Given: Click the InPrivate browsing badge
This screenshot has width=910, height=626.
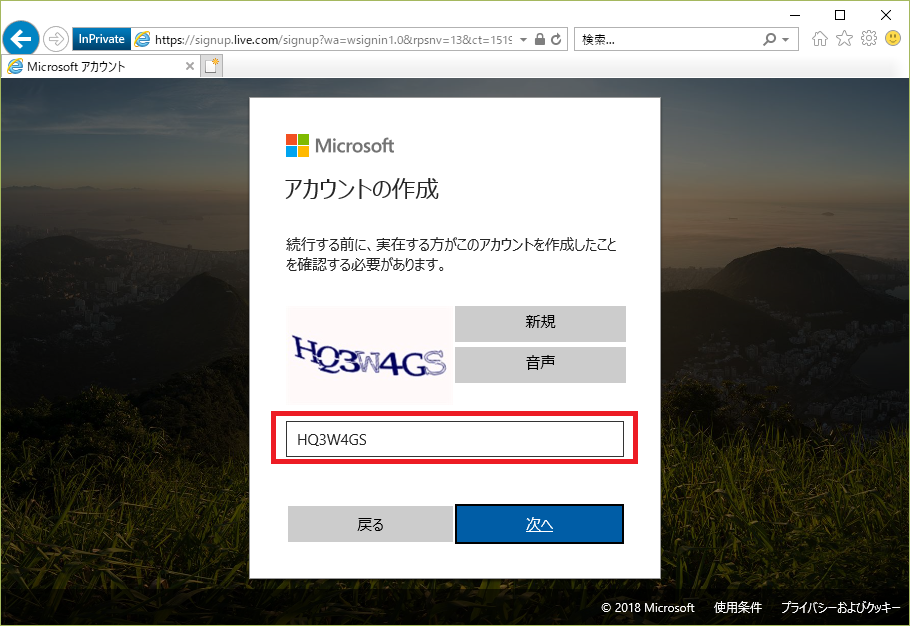Looking at the screenshot, I should pyautogui.click(x=101, y=38).
